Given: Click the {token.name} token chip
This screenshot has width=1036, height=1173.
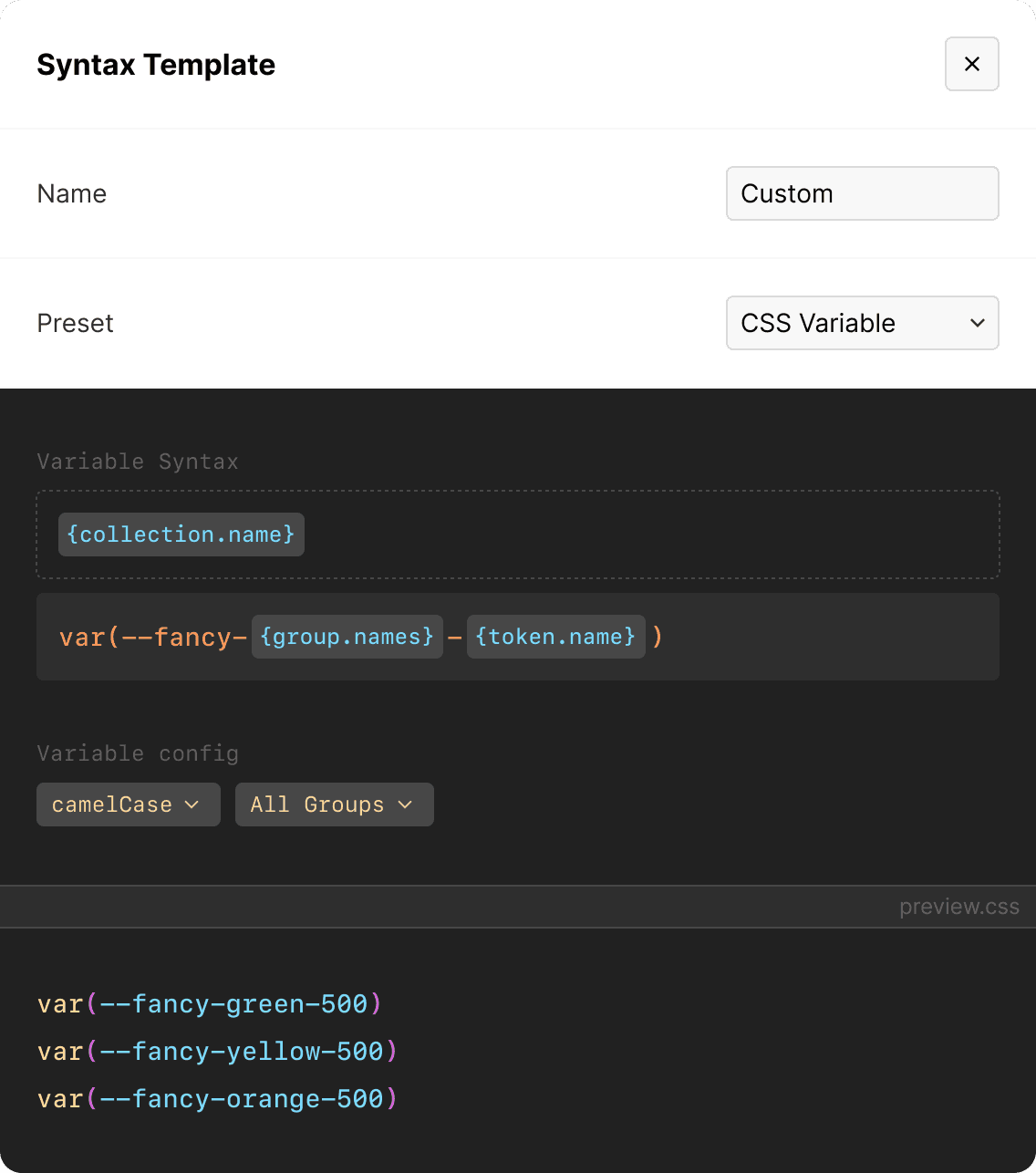Looking at the screenshot, I should 556,637.
